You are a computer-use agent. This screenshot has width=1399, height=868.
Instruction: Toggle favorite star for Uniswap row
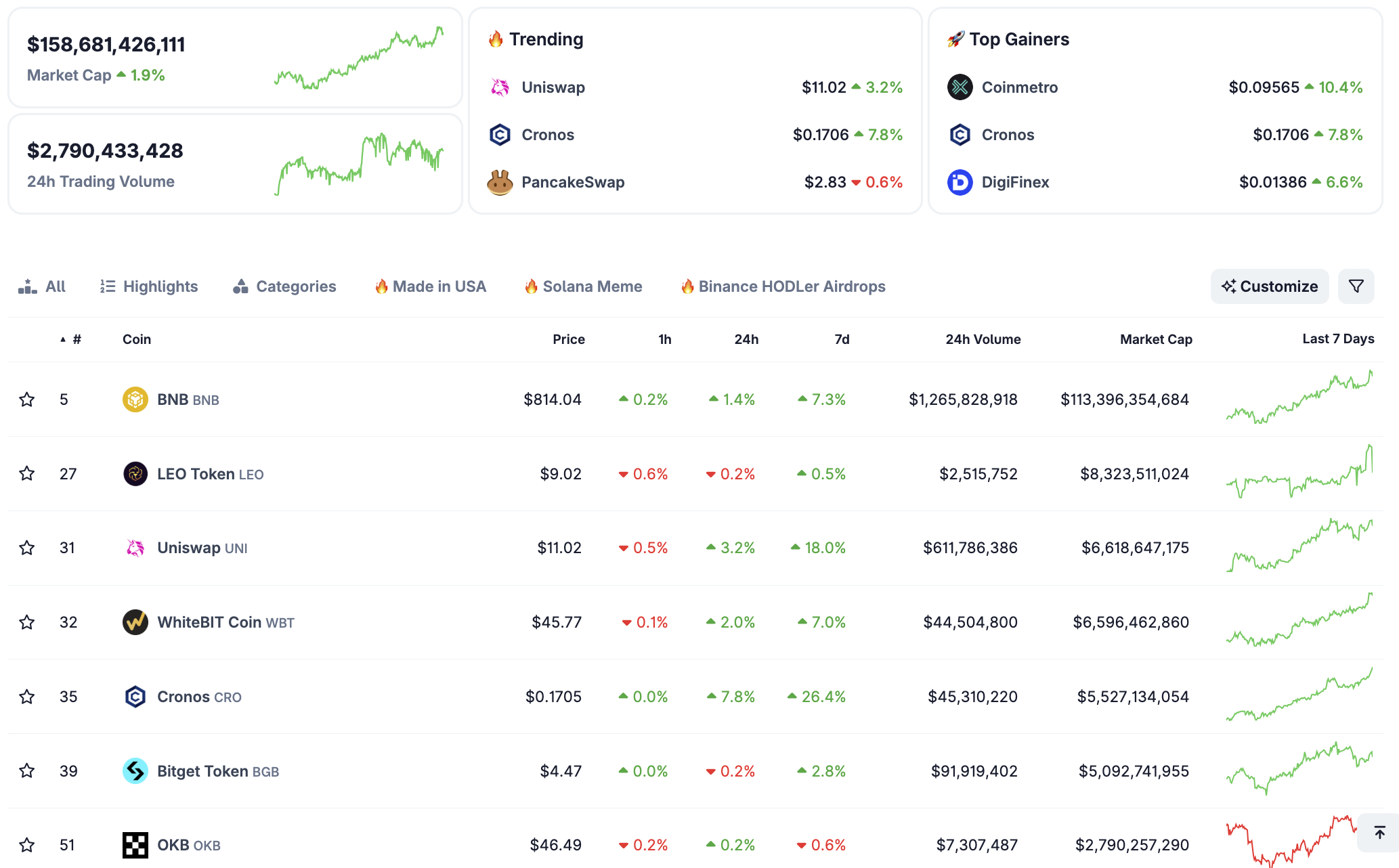(27, 548)
